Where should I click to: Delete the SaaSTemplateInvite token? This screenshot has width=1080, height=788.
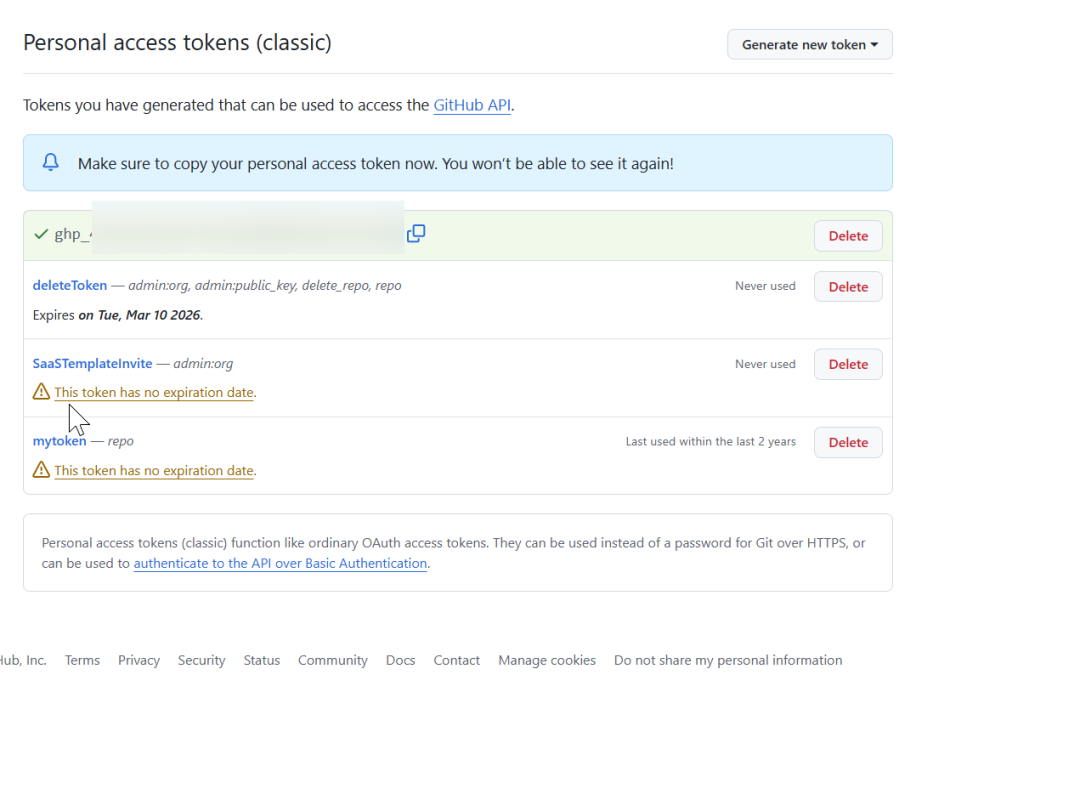[x=848, y=365]
